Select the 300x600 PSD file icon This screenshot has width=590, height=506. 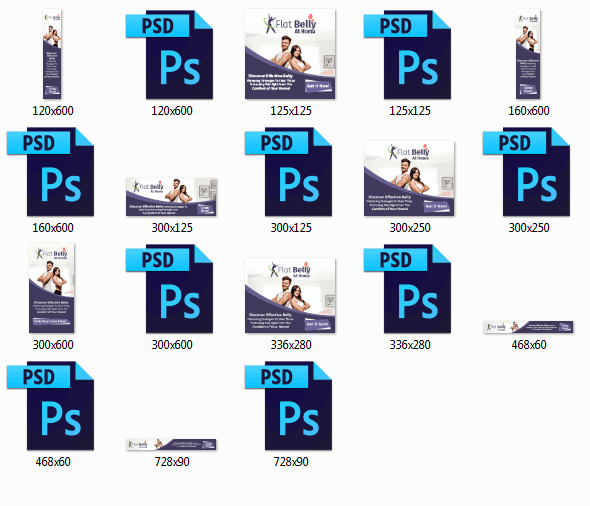169,289
